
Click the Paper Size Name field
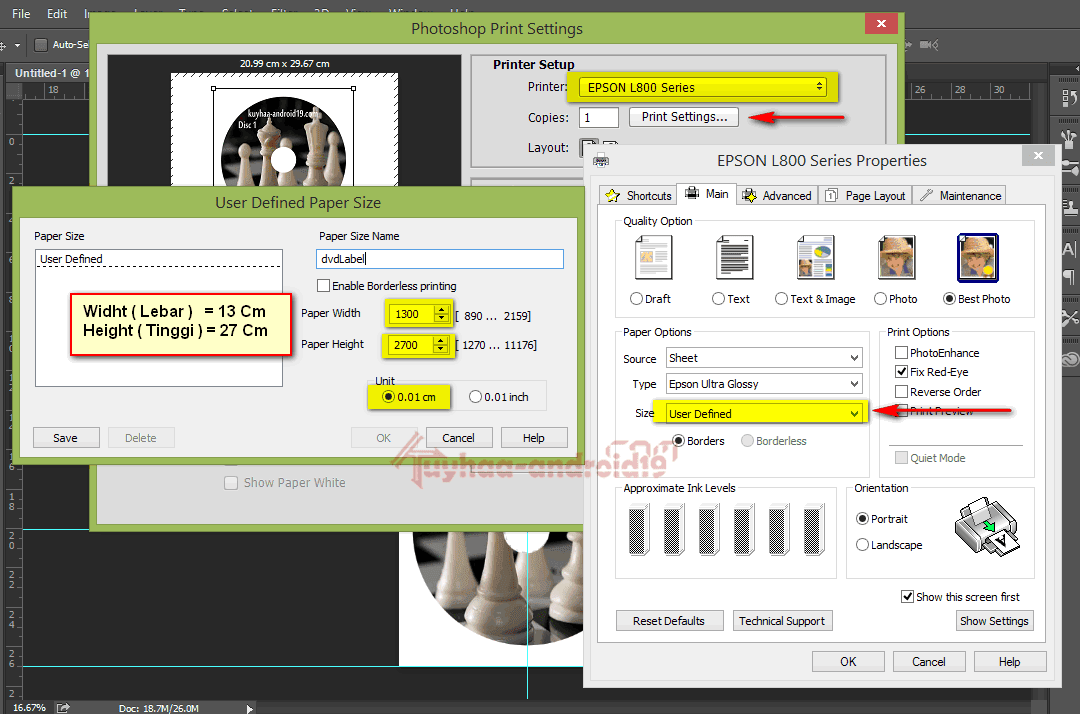click(x=440, y=259)
